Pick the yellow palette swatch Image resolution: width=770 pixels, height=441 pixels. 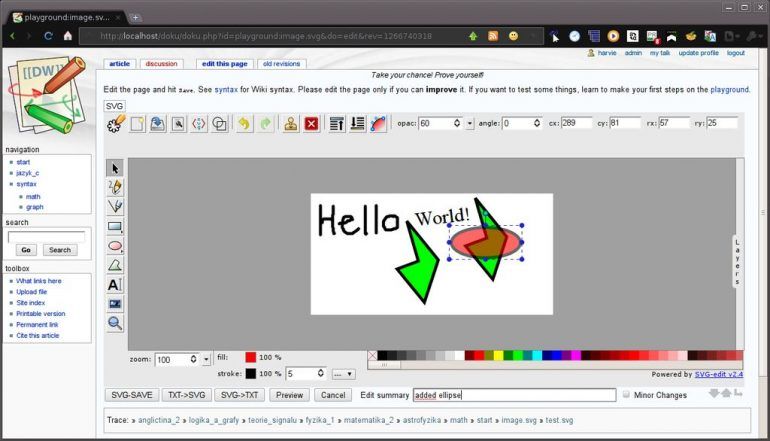tap(498, 356)
